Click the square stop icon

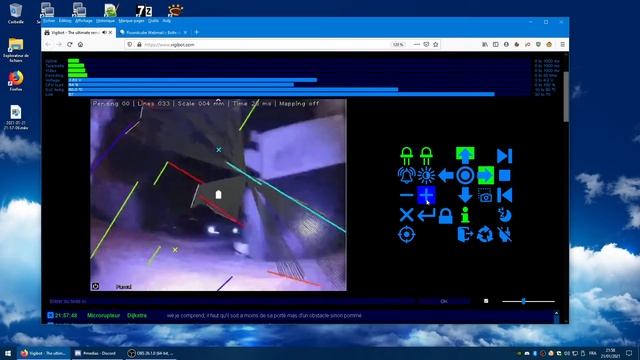(x=504, y=176)
